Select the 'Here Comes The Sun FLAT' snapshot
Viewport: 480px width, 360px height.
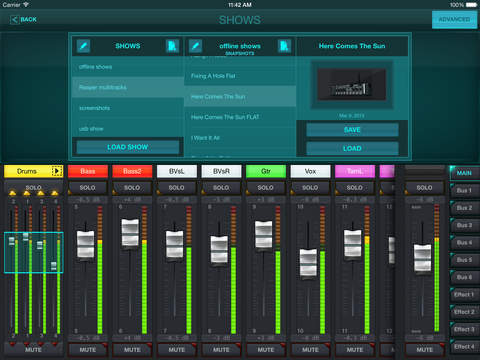click(x=240, y=117)
